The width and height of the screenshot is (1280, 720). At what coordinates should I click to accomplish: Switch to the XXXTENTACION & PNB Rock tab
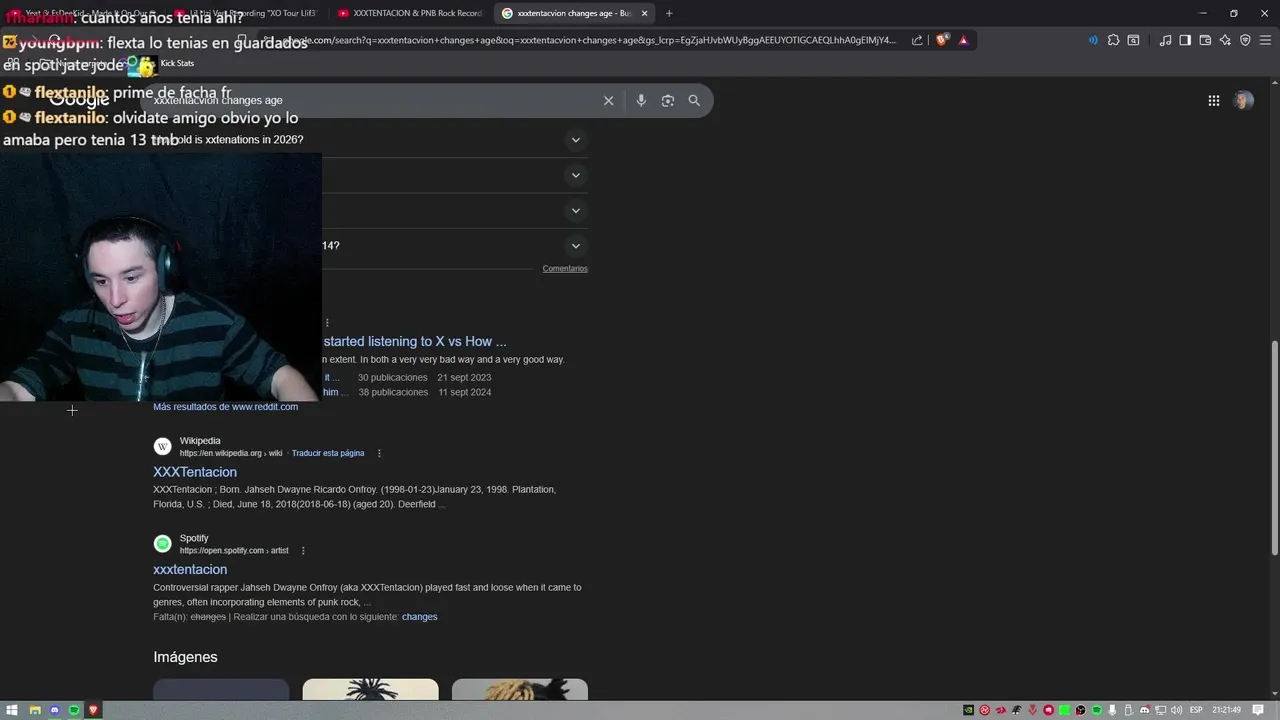point(410,13)
